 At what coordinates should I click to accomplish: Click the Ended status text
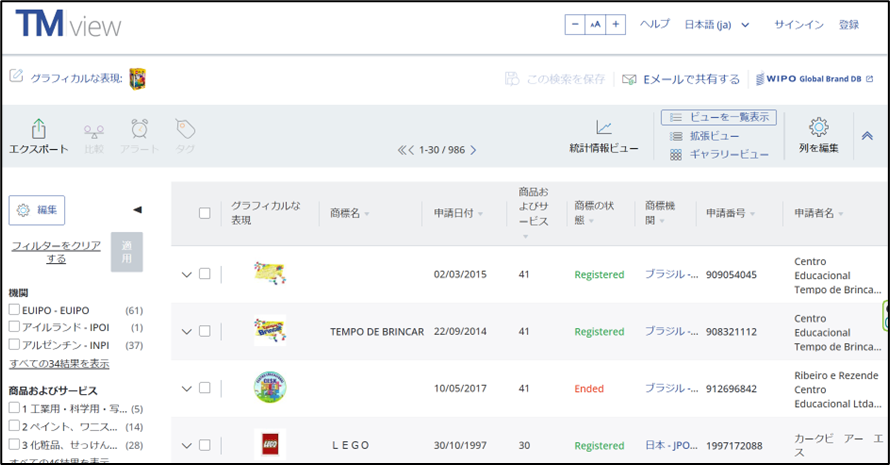pos(589,389)
